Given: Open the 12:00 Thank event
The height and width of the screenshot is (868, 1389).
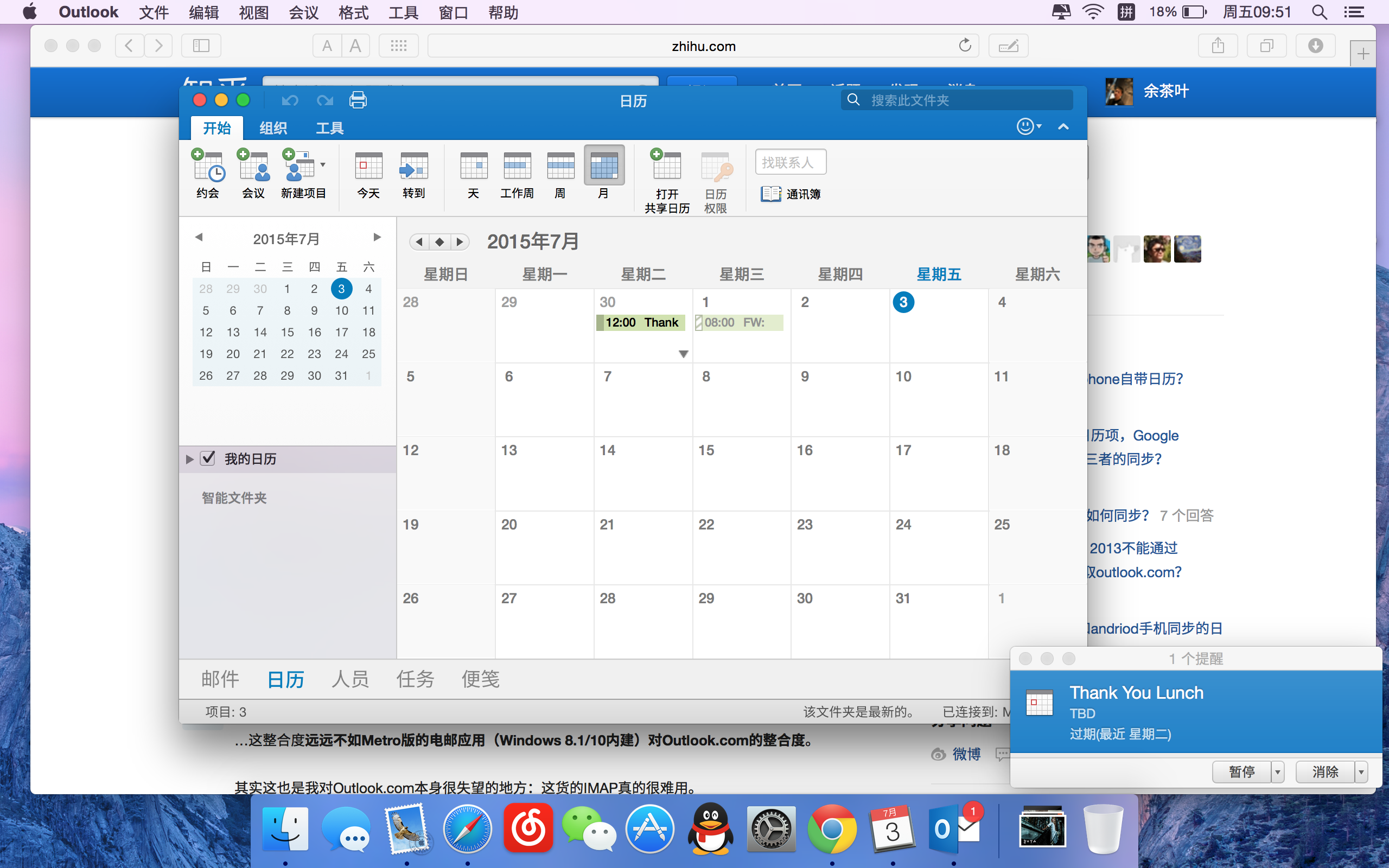Looking at the screenshot, I should (x=641, y=322).
